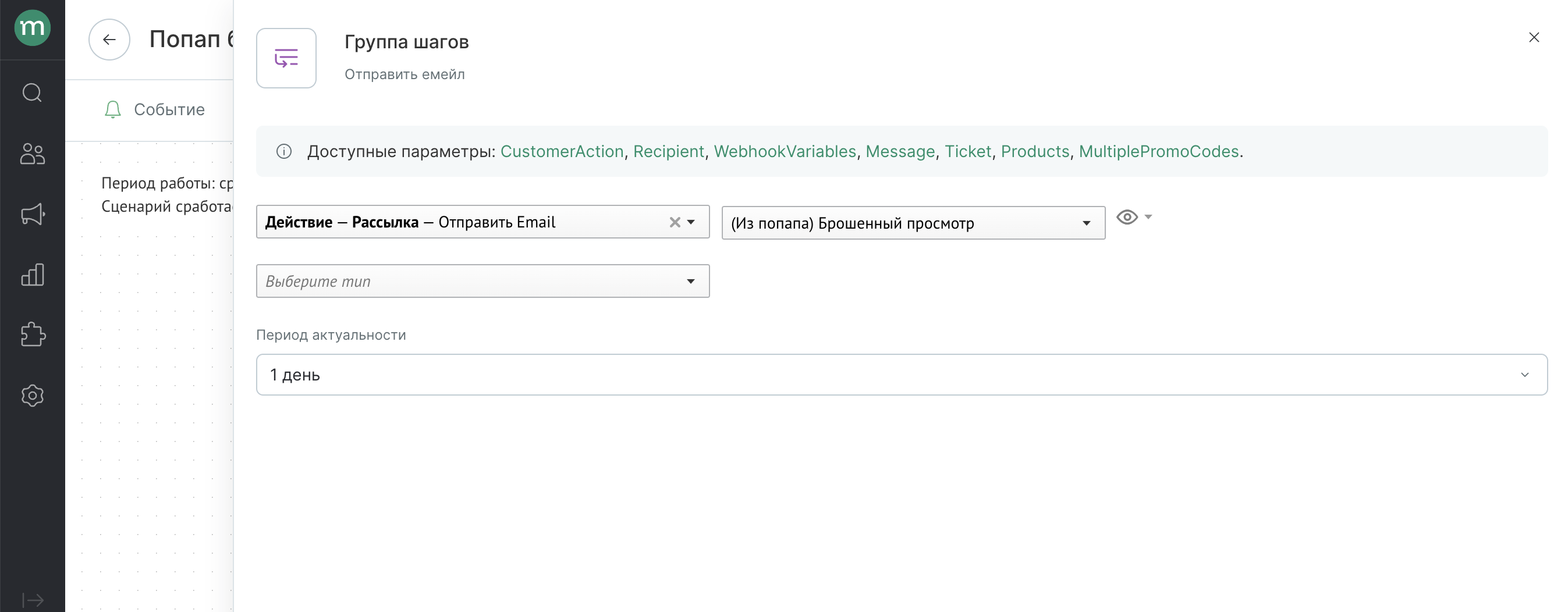Click the Отправить емейл subtitle
This screenshot has width=1568, height=612.
(405, 74)
